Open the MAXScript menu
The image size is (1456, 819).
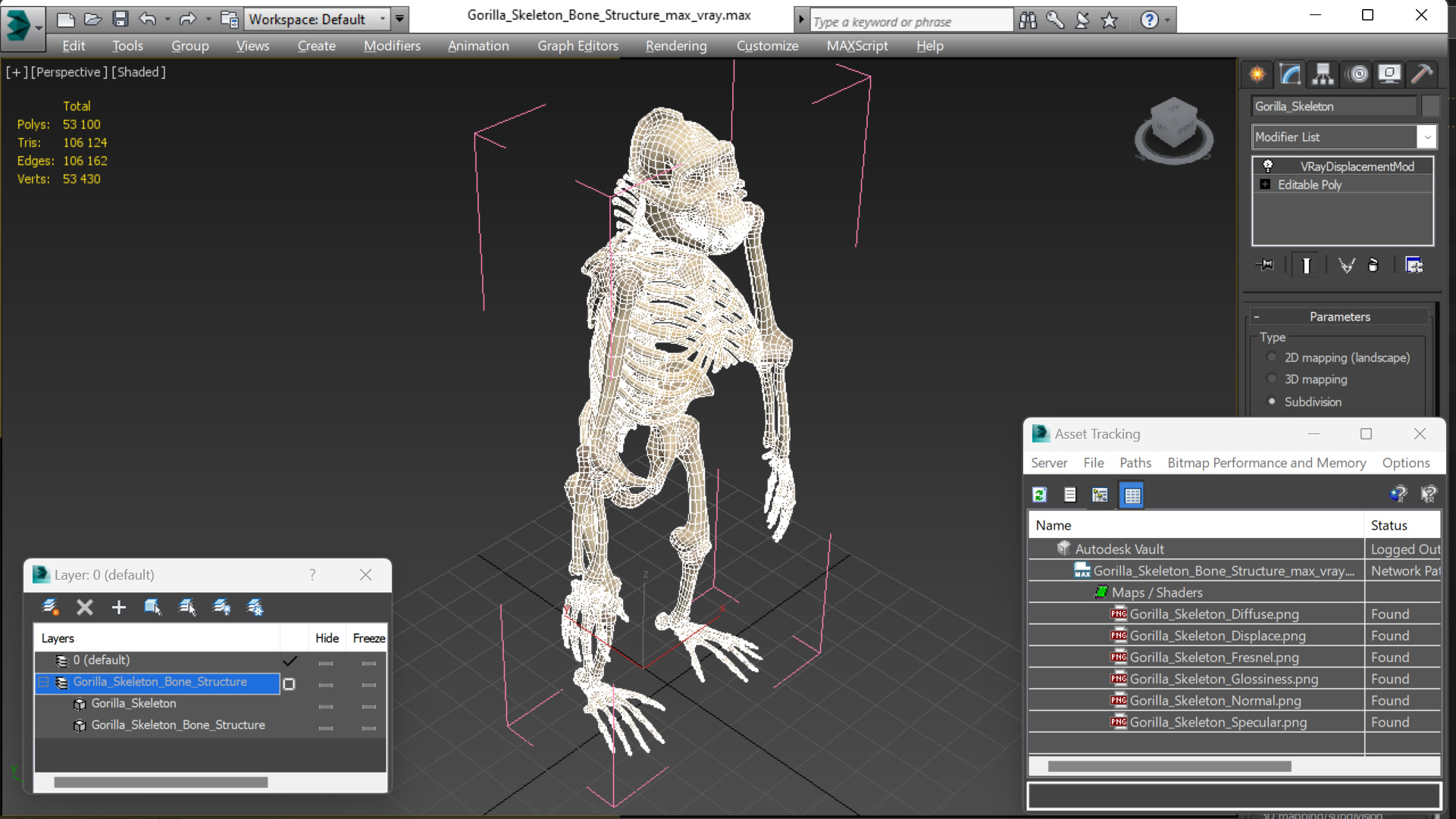pos(857,45)
